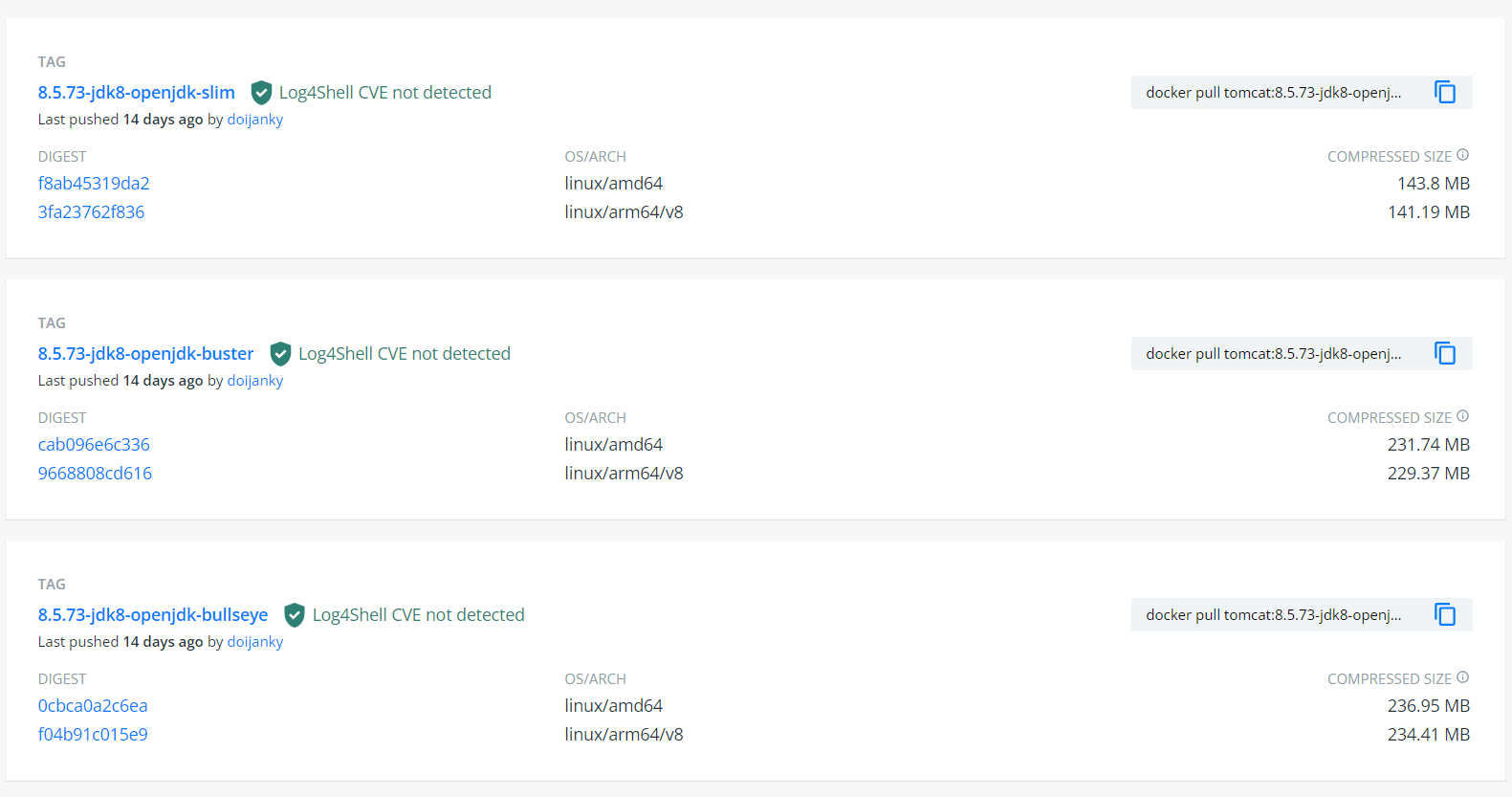Click the Log4Shell shield icon on openjdk-bullseye
Image resolution: width=1512 pixels, height=797 pixels.
click(295, 614)
